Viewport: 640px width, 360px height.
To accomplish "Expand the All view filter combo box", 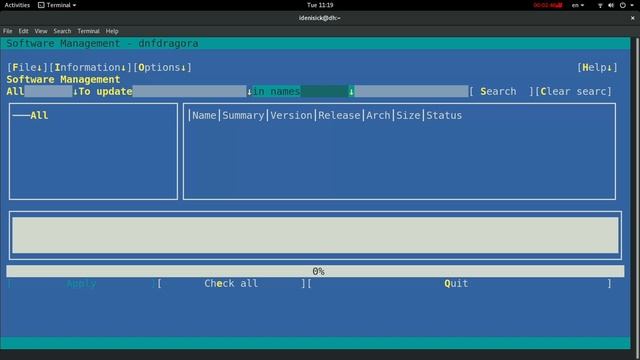I will pos(42,91).
